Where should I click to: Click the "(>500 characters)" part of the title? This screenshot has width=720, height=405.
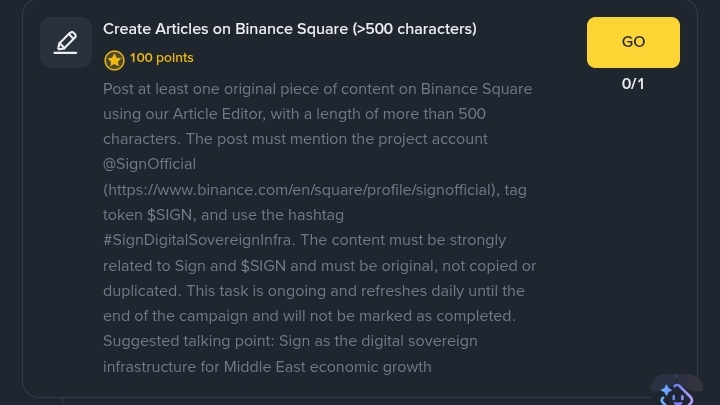coord(414,29)
